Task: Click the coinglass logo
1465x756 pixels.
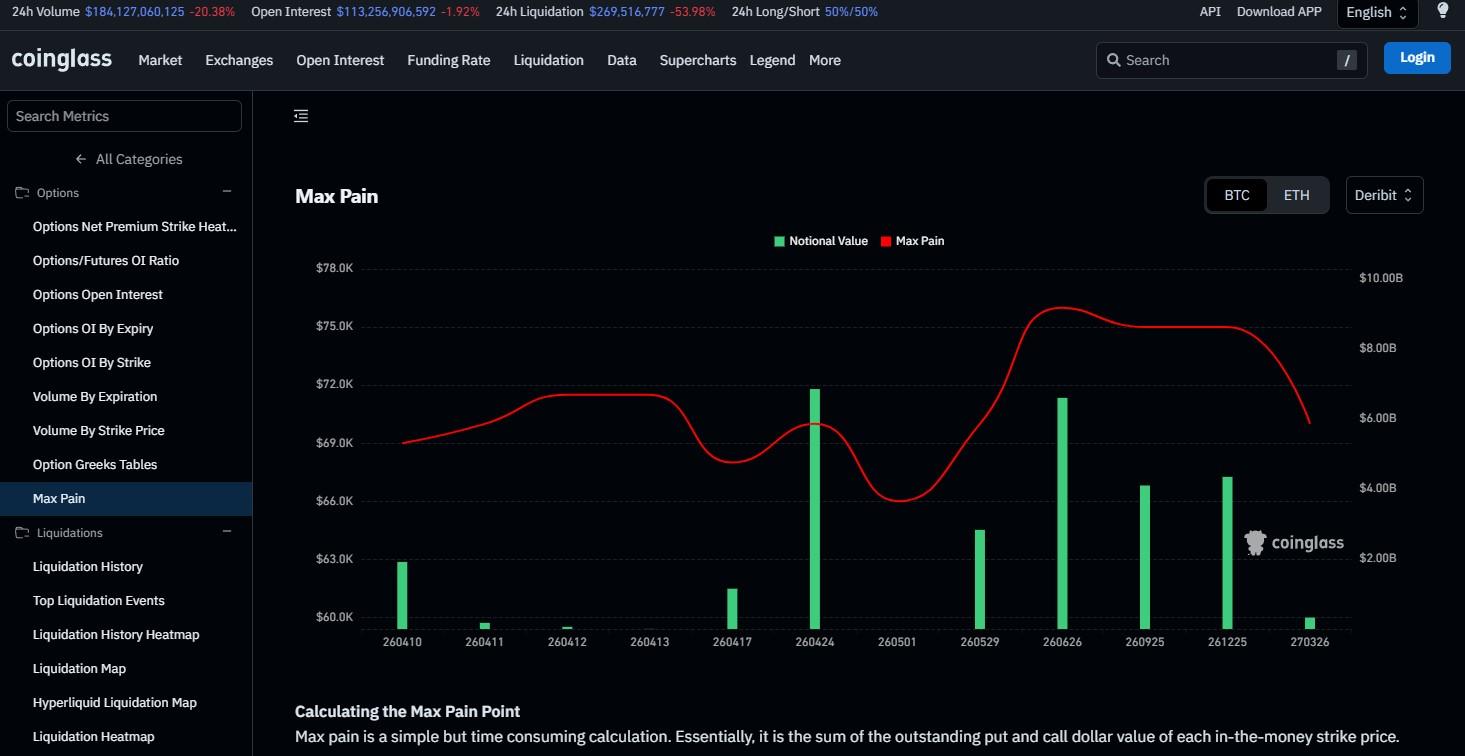Action: pyautogui.click(x=62, y=59)
